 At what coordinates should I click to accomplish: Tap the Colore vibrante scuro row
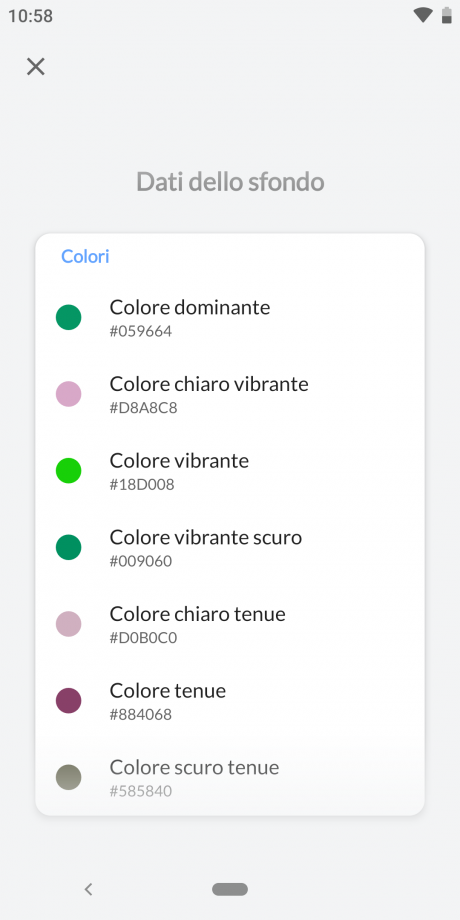pyautogui.click(x=230, y=547)
